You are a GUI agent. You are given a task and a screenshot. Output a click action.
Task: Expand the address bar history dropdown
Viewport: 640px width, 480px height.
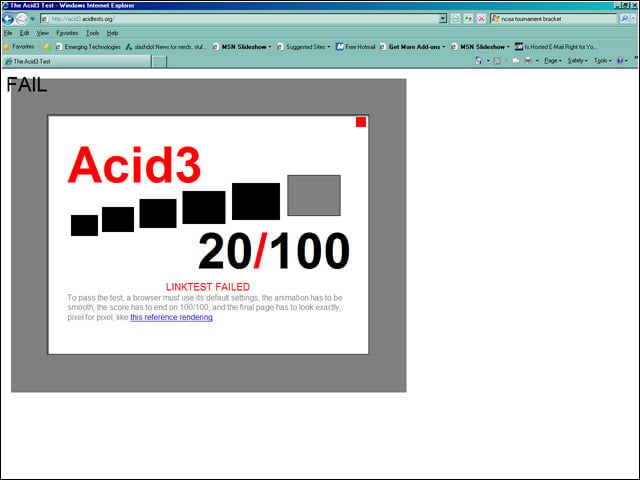click(x=443, y=19)
